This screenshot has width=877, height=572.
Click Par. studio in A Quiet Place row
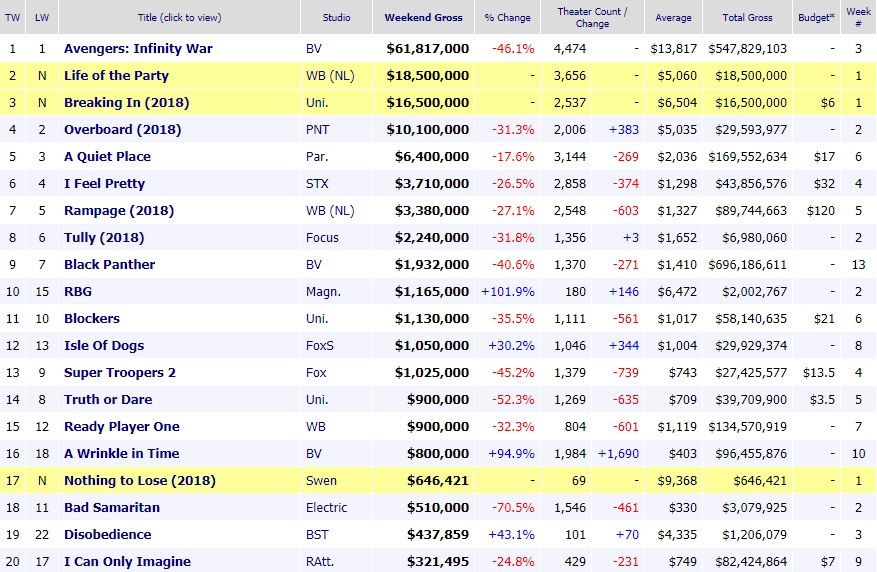pyautogui.click(x=317, y=157)
